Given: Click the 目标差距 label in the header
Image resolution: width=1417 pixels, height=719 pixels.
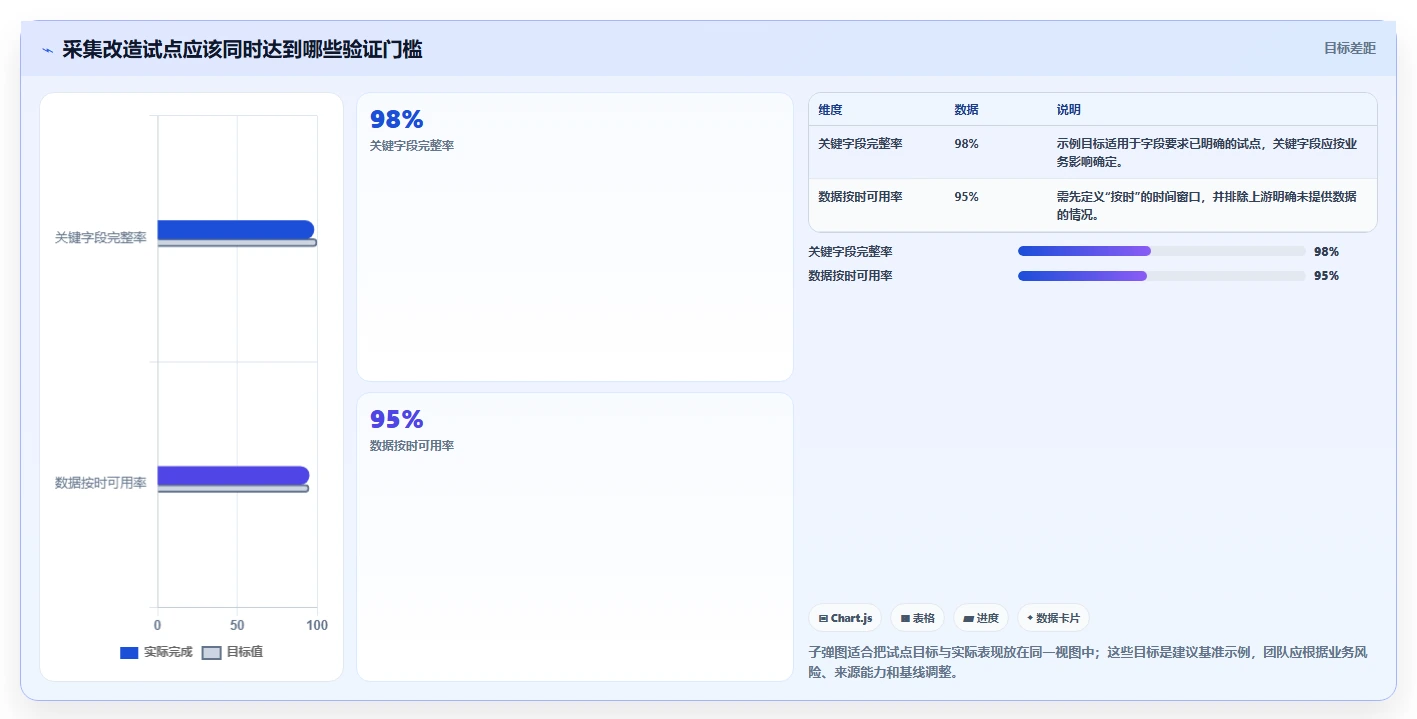Looking at the screenshot, I should click(1350, 48).
